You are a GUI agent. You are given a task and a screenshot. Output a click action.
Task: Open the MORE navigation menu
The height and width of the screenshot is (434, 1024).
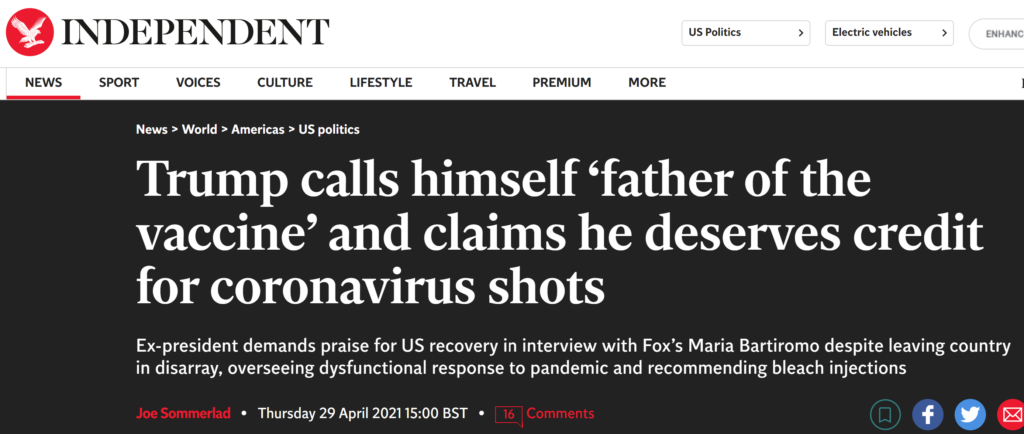click(647, 83)
